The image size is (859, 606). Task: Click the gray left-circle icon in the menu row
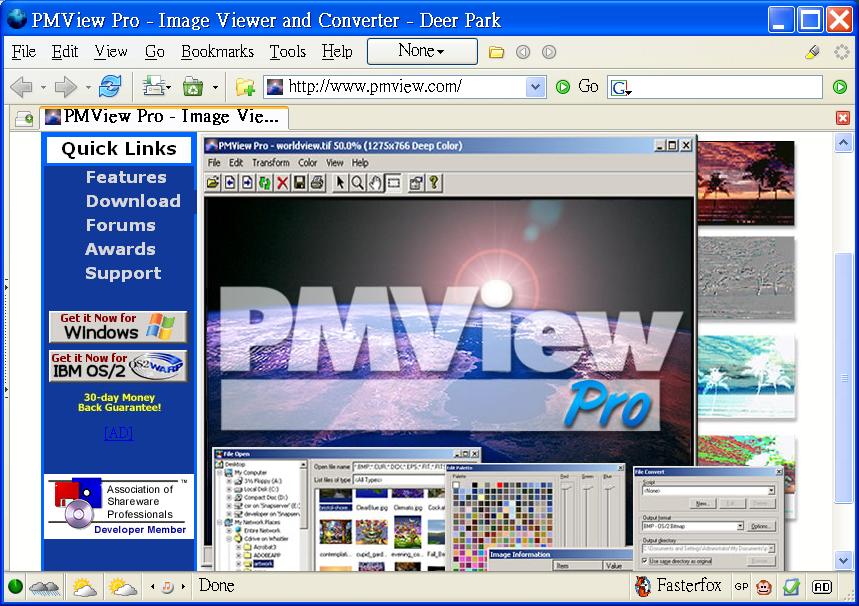coord(523,52)
